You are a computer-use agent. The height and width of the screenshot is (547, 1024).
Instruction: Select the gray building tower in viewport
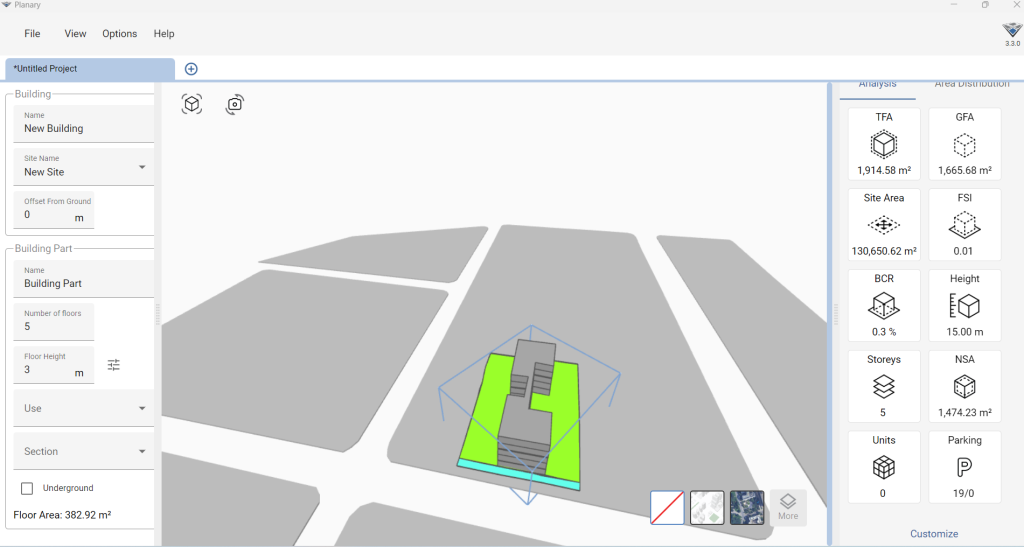pyautogui.click(x=530, y=405)
